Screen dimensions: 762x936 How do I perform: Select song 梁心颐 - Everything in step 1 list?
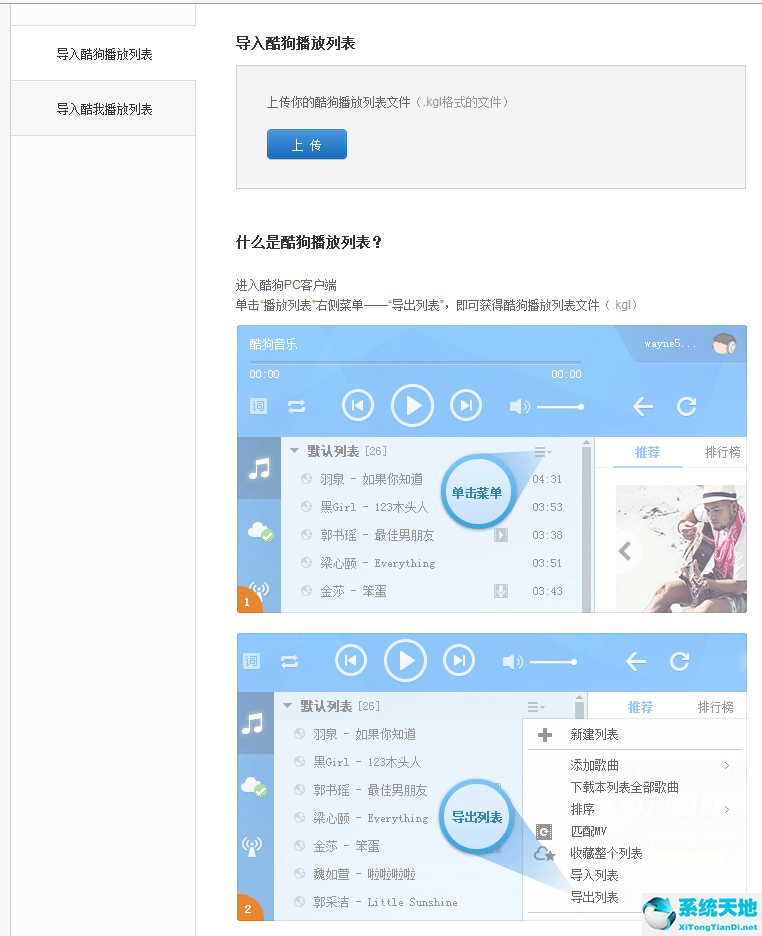pyautogui.click(x=378, y=563)
